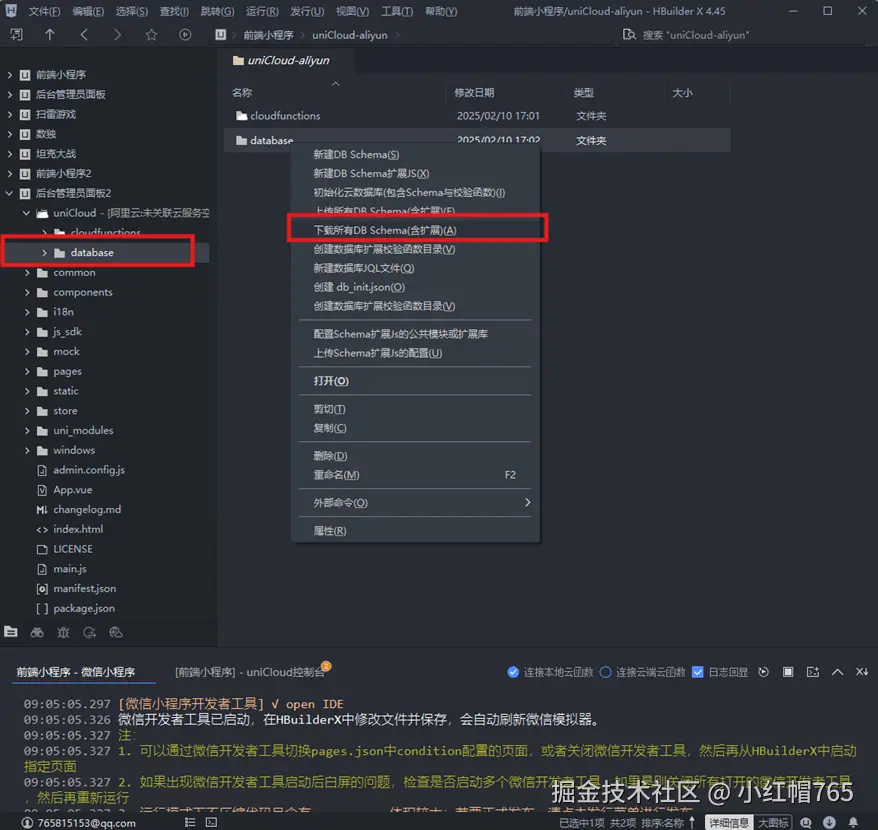The height and width of the screenshot is (830, 878).
Task: Collapse the console with the up-caret icon
Action: [x=837, y=672]
